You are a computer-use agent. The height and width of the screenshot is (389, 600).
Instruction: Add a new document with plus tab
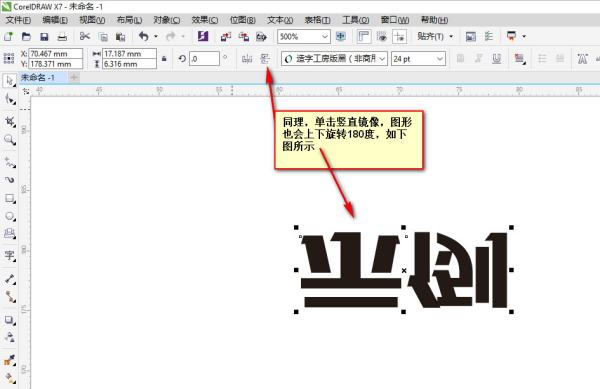[74, 78]
